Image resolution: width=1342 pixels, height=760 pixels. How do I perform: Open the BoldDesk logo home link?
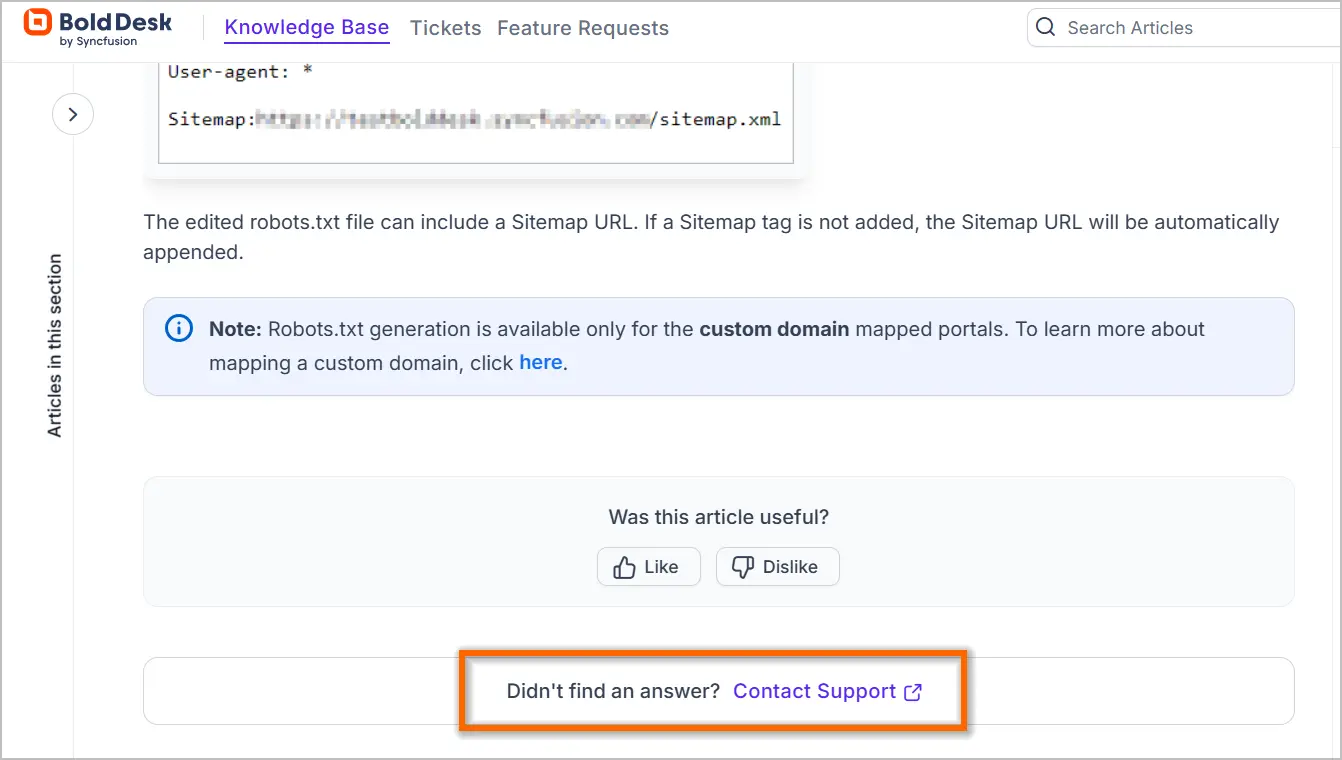98,27
